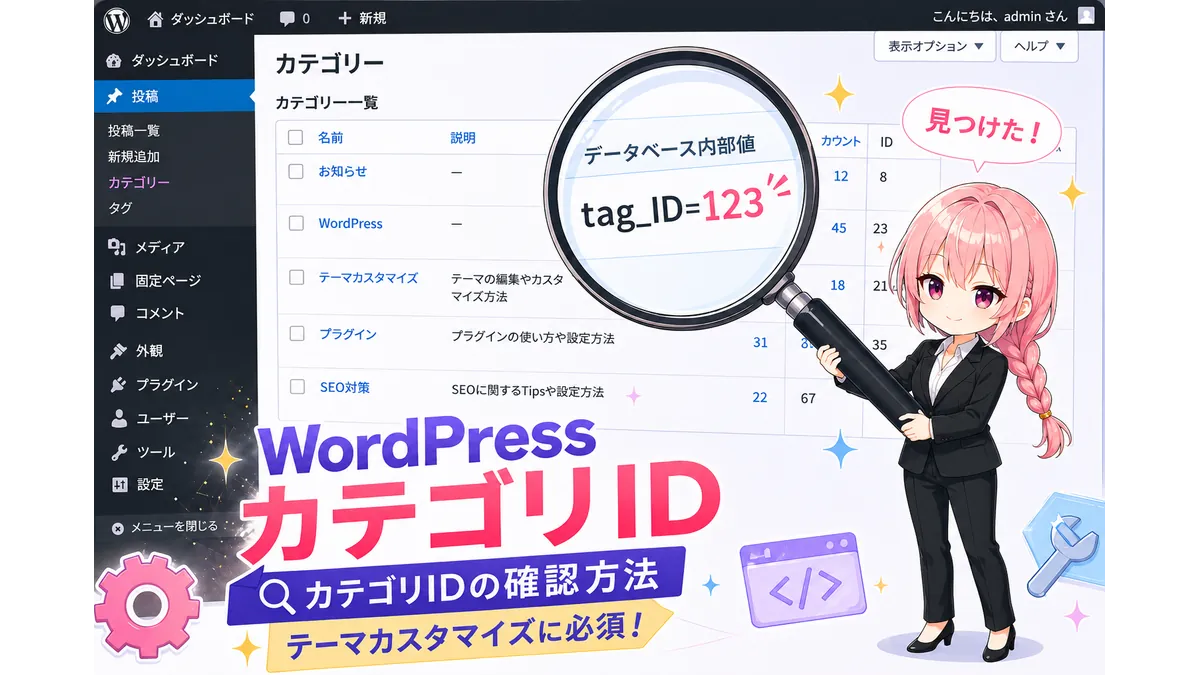Image resolution: width=1200 pixels, height=675 pixels.
Task: Check the SEO対策 row checkbox
Action: (297, 386)
